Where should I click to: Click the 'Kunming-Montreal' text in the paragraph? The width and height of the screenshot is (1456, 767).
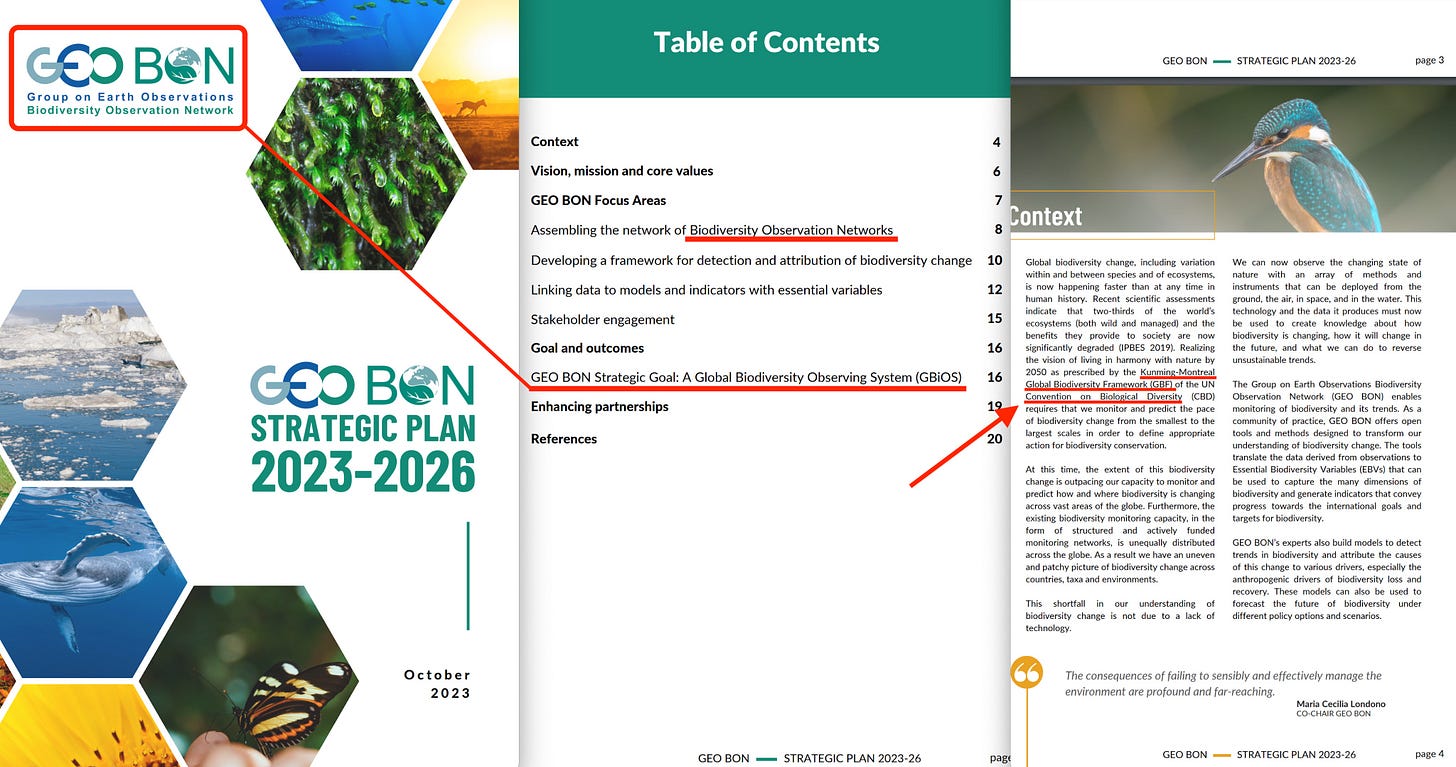point(1177,372)
